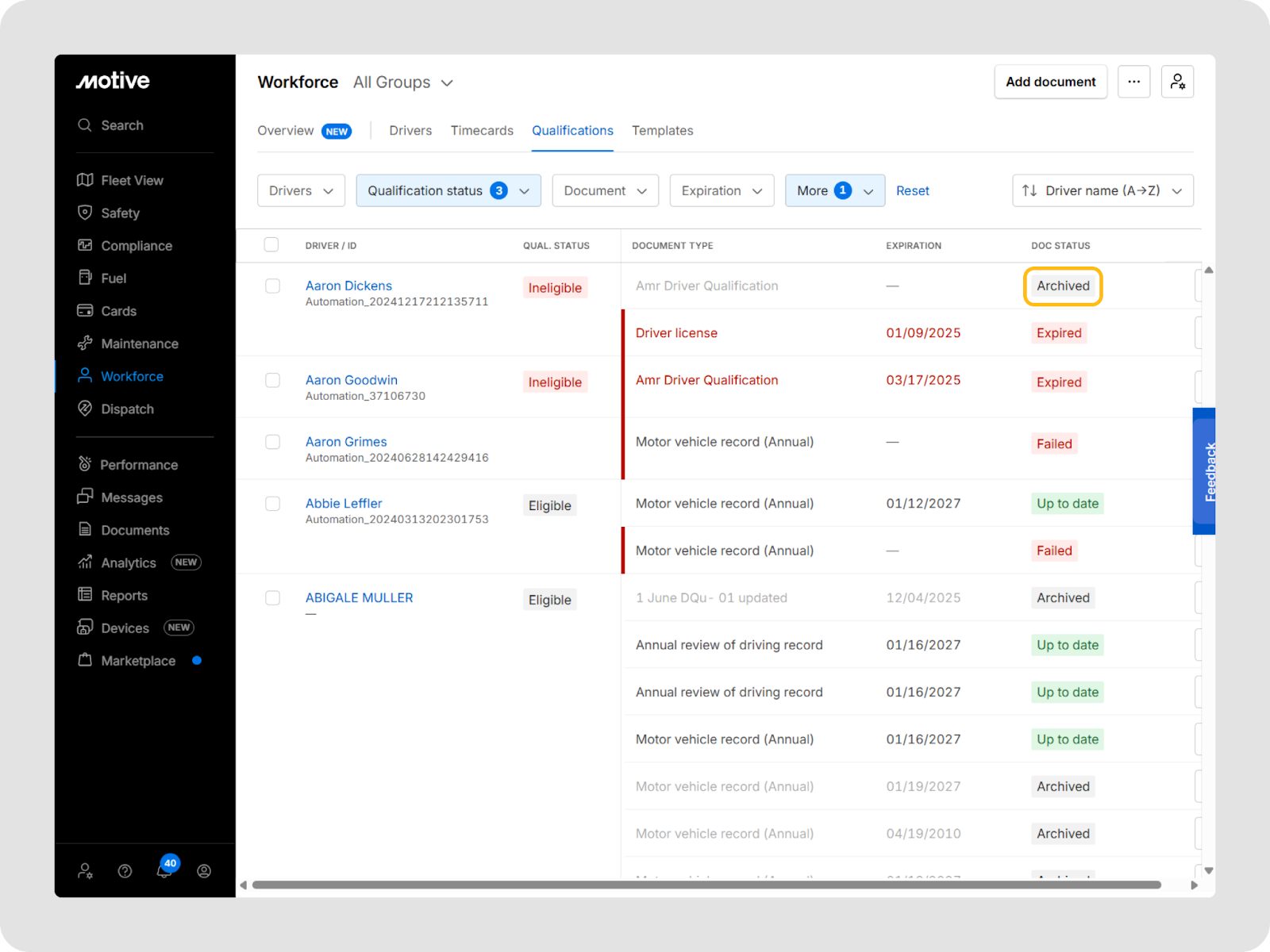Open the Fuel pump icon item
The image size is (1270, 952).
click(85, 278)
